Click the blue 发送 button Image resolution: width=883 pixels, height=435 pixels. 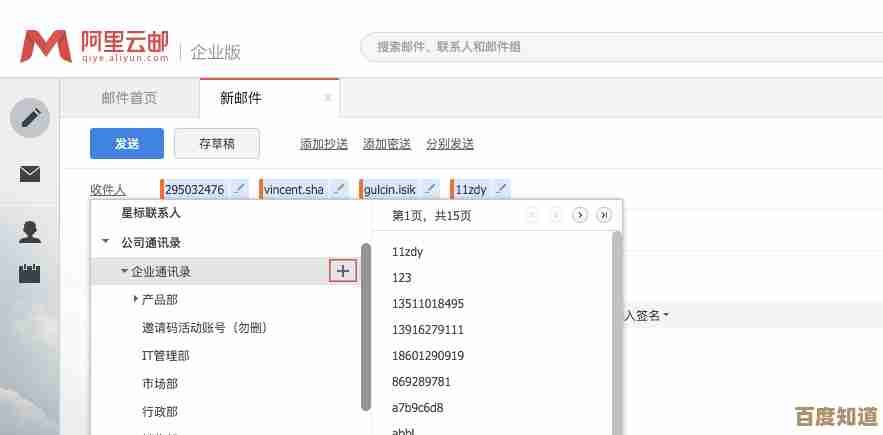coord(126,143)
